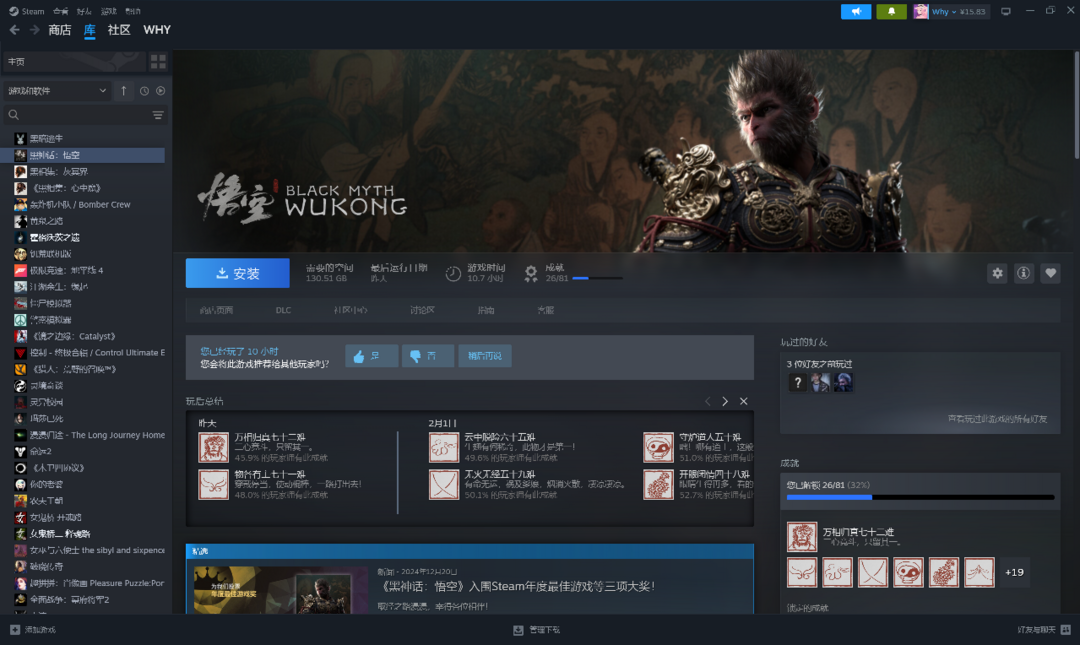Open the downloads manager icon in the bottom bar
The width and height of the screenshot is (1080, 645).
coord(518,630)
